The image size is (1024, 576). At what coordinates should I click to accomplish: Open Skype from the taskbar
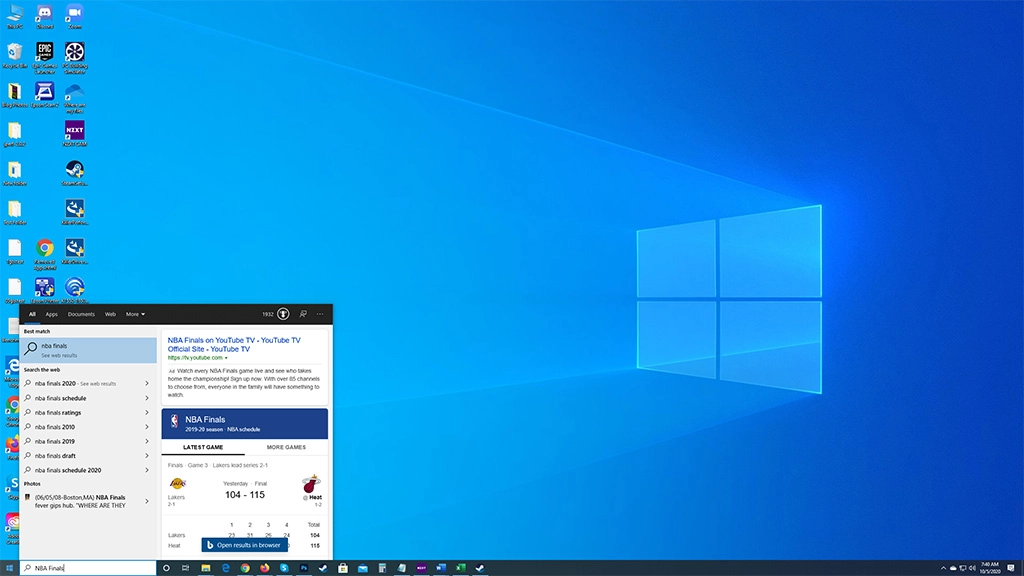[x=284, y=568]
